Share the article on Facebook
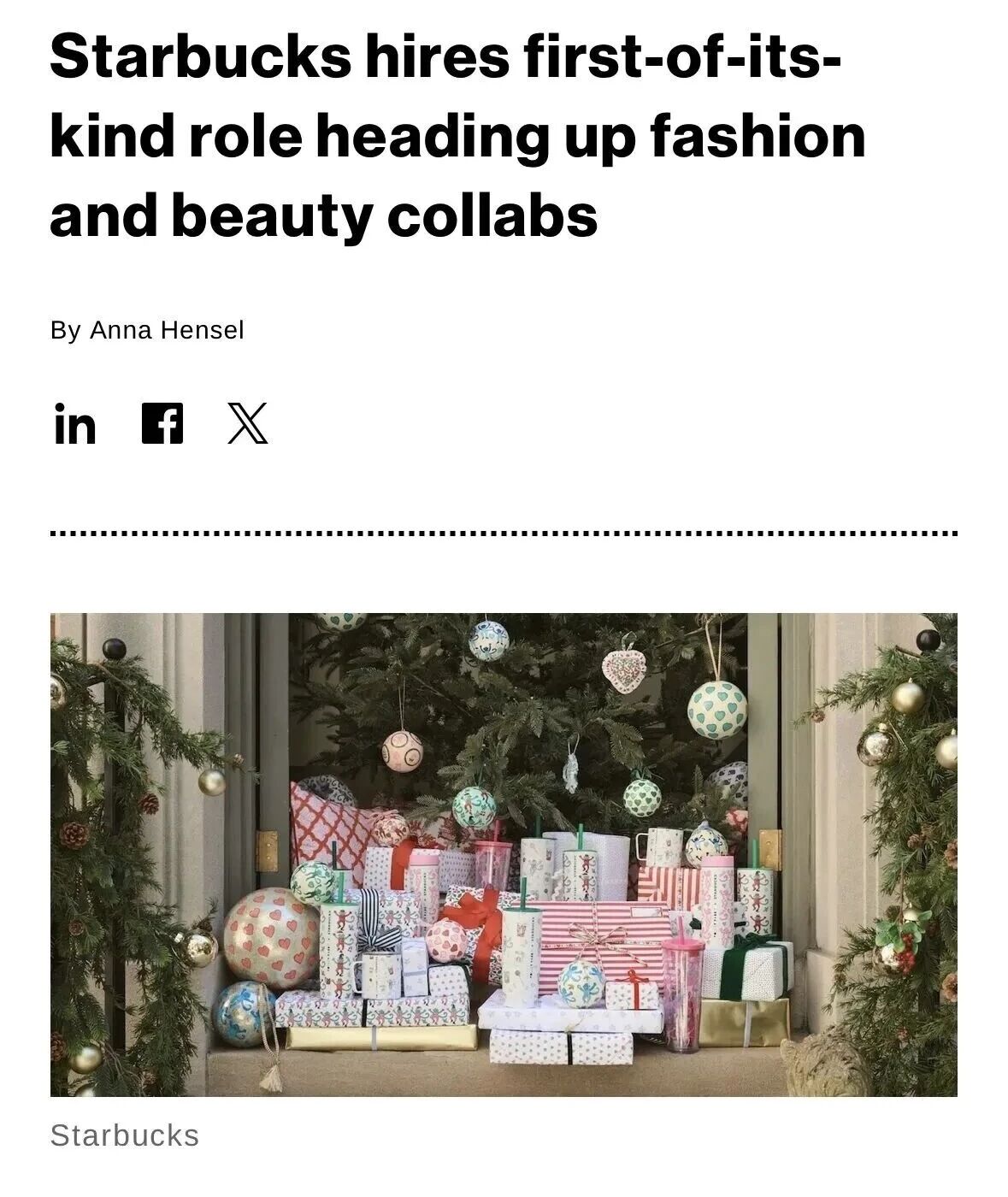Viewport: 1008px width, 1197px height. (162, 423)
